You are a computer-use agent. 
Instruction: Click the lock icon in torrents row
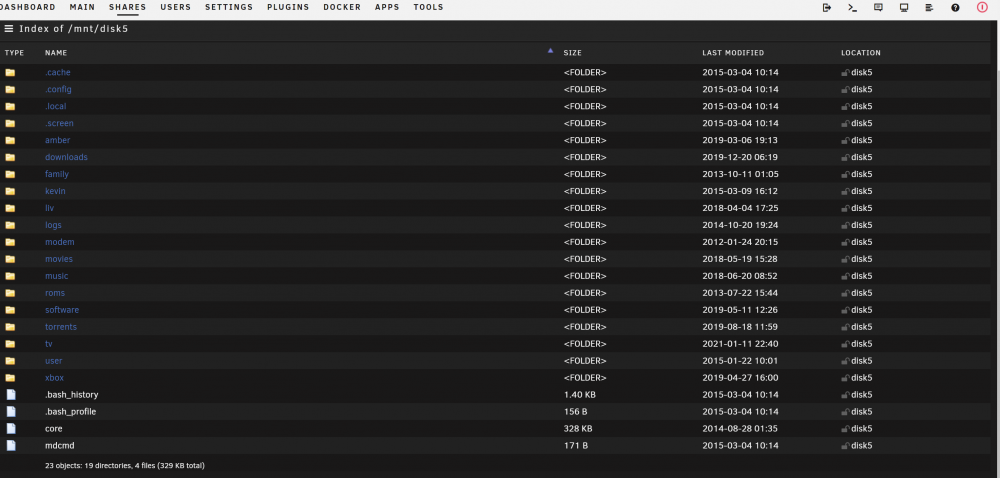[845, 327]
